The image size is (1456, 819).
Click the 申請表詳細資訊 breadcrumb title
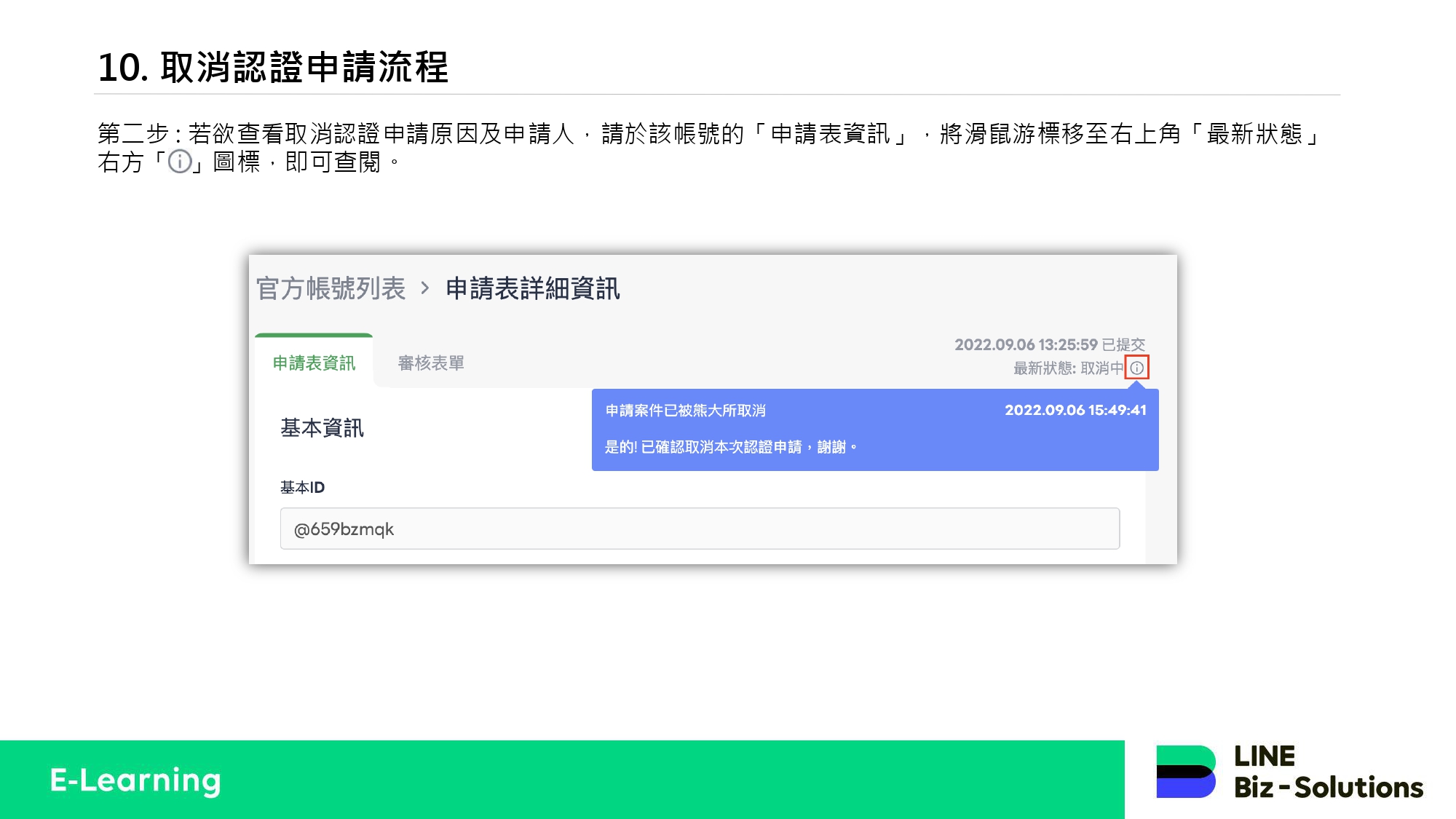[x=532, y=288]
